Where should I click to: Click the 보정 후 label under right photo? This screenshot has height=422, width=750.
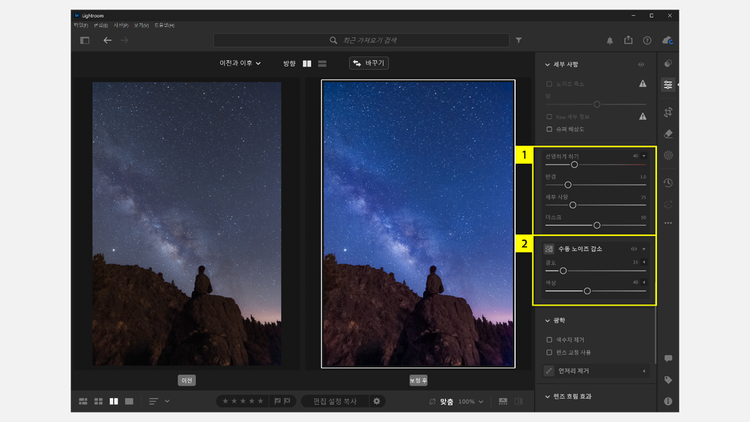[418, 380]
